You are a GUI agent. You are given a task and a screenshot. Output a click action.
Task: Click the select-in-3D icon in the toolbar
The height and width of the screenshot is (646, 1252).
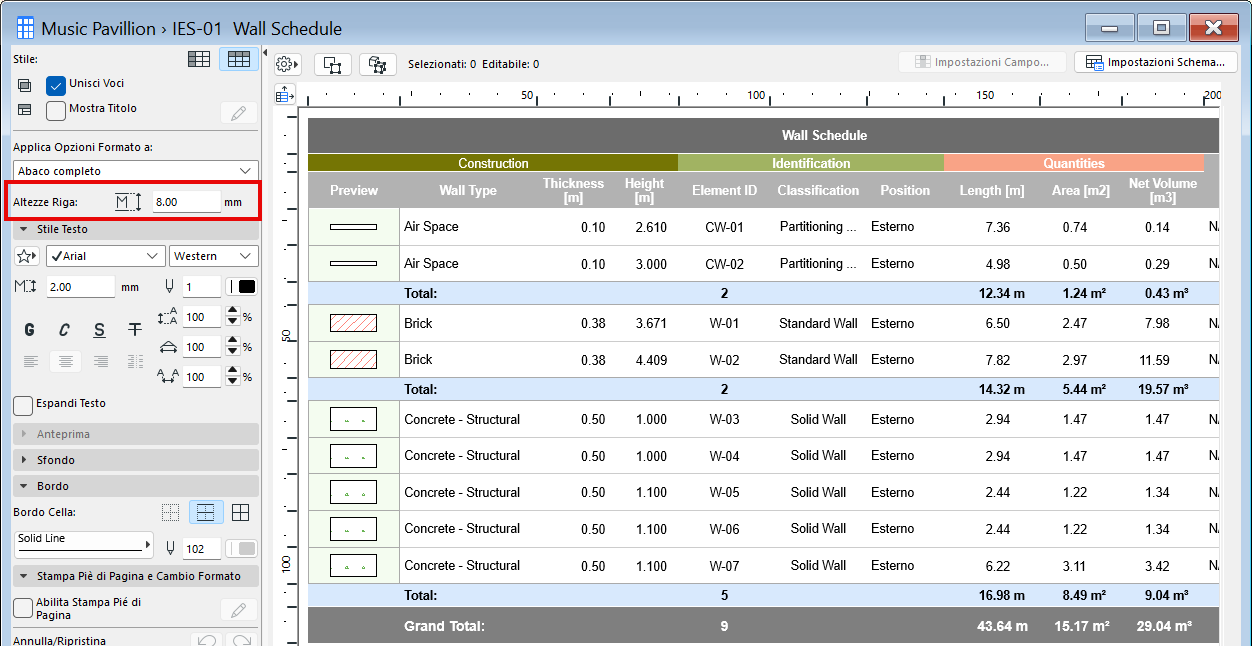point(378,64)
